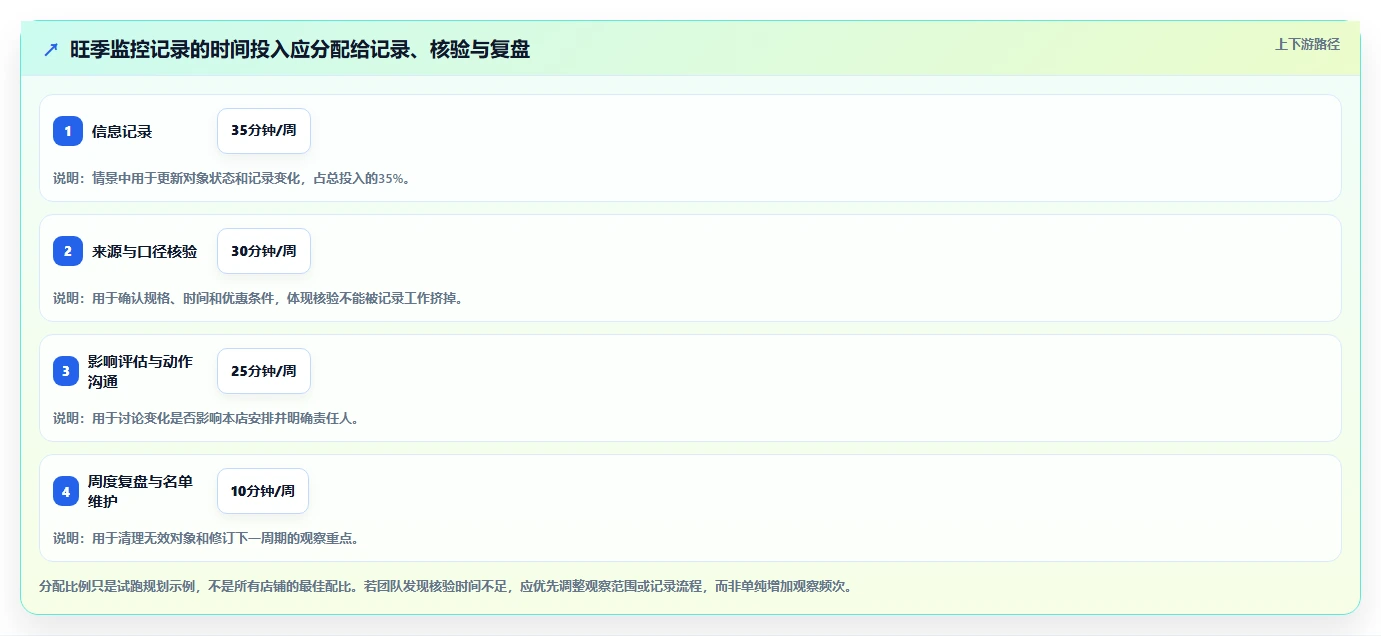Click the footer note 分配比例只是试跑规划示例
The height and width of the screenshot is (636, 1381).
click(x=446, y=586)
